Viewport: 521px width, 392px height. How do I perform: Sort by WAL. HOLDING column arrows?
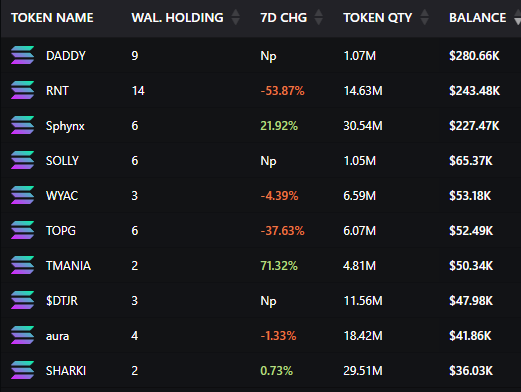(x=235, y=17)
